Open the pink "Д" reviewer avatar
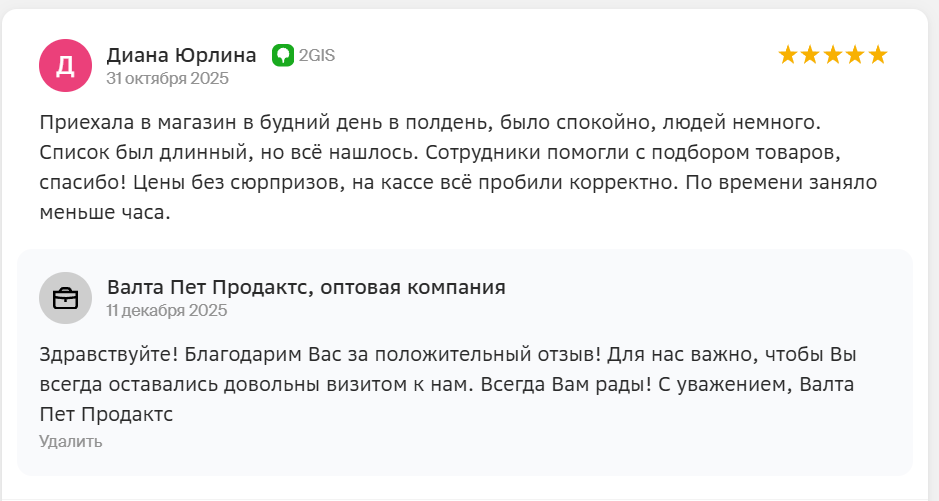 65,65
